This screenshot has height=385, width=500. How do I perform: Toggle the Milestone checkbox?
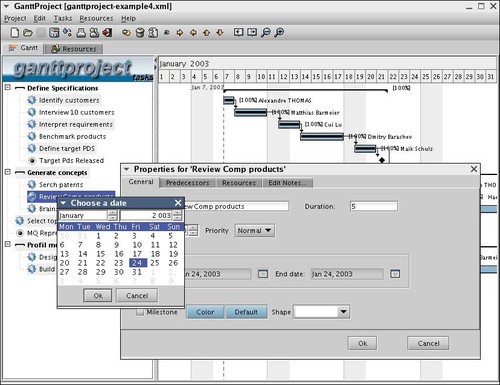[x=140, y=312]
